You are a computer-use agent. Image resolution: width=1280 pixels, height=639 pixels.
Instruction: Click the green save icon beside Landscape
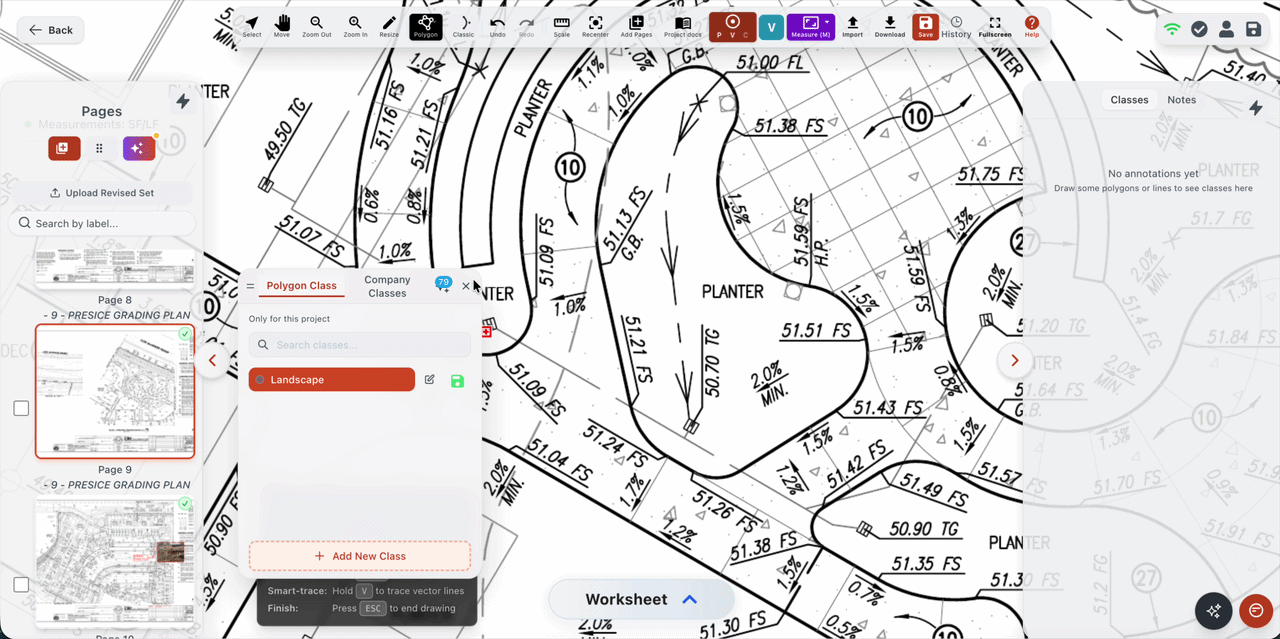coord(457,381)
